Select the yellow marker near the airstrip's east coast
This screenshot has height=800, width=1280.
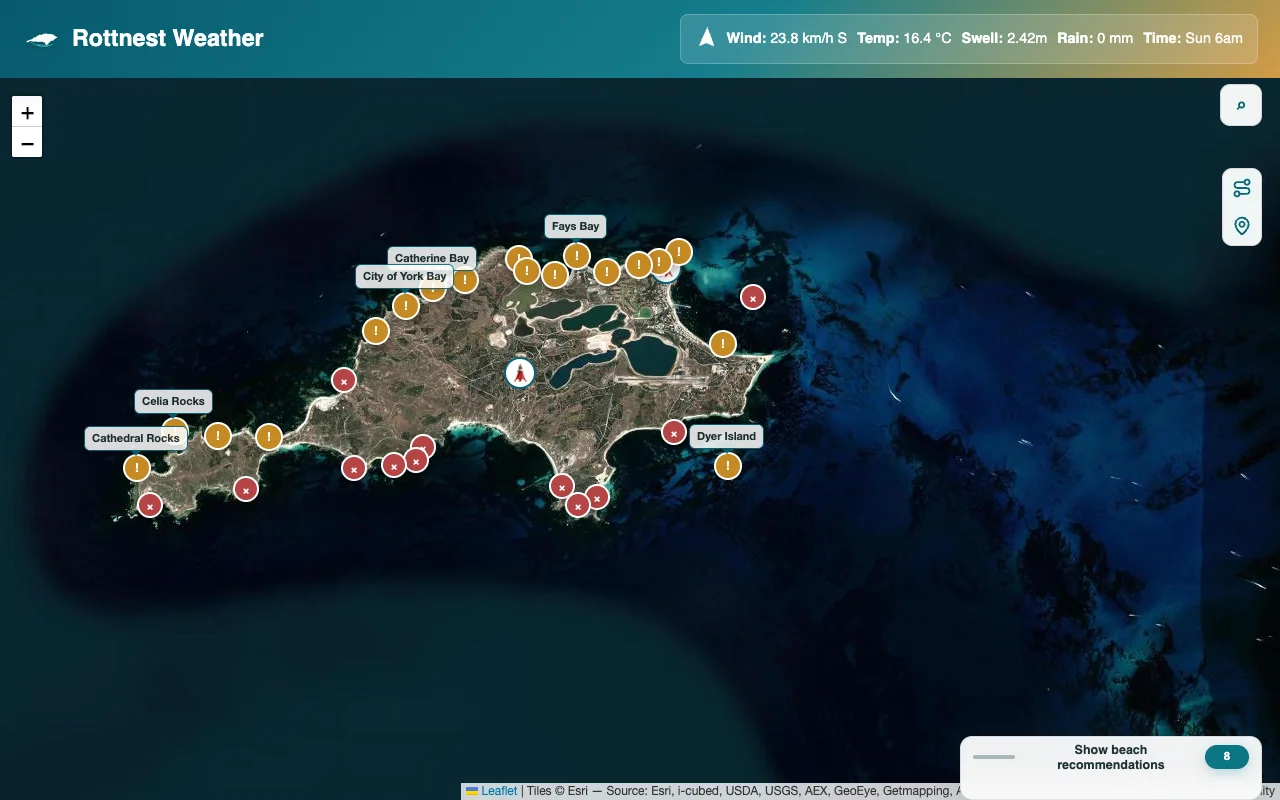(723, 344)
